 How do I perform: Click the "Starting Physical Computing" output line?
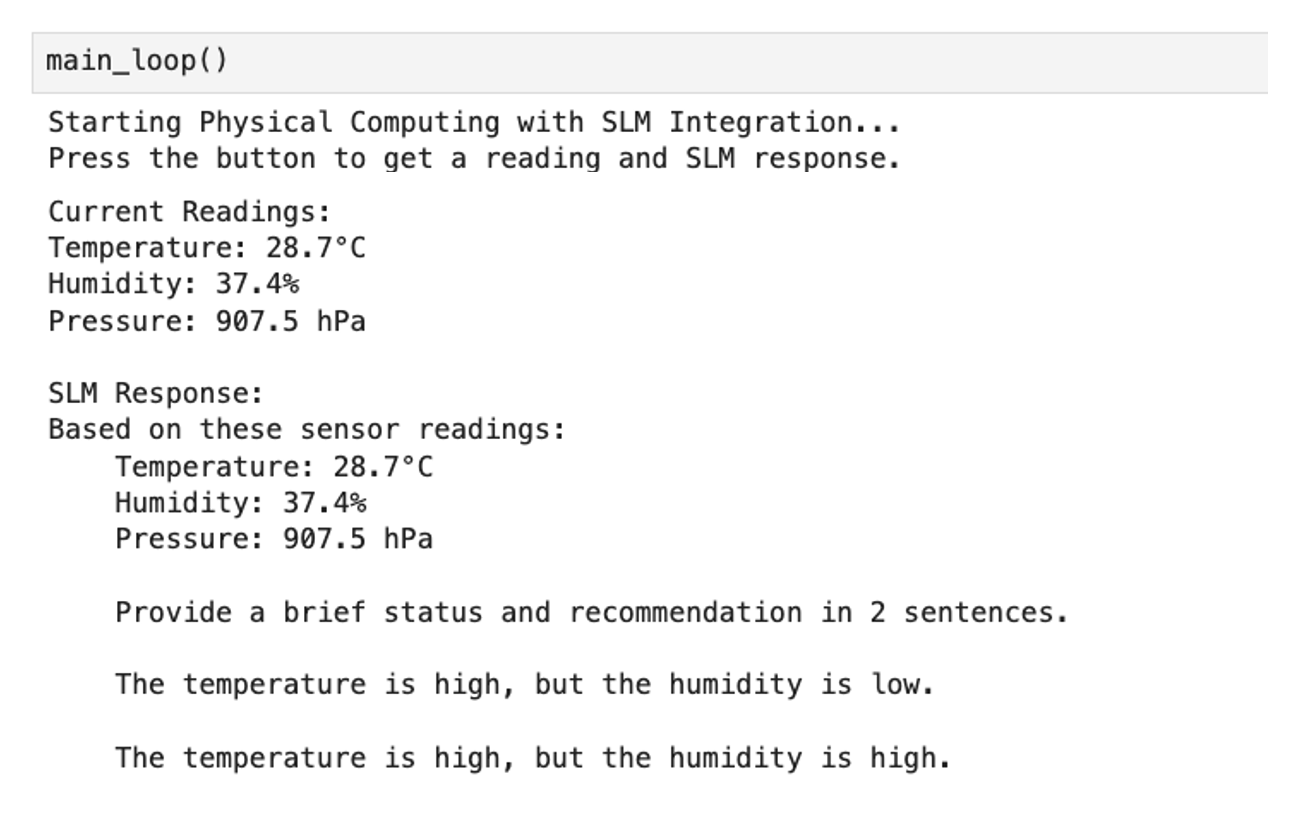pos(474,123)
